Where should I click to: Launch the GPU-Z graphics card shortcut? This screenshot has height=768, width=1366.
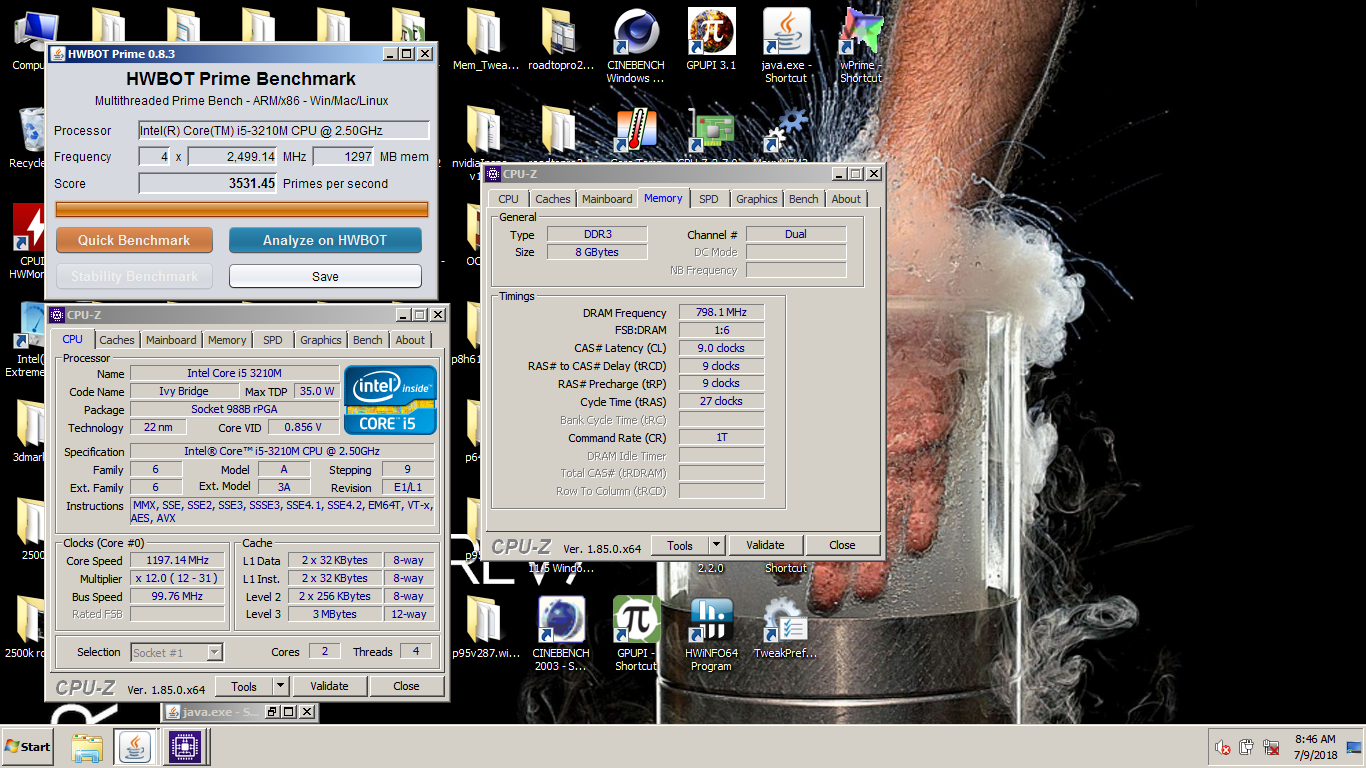pyautogui.click(x=712, y=133)
